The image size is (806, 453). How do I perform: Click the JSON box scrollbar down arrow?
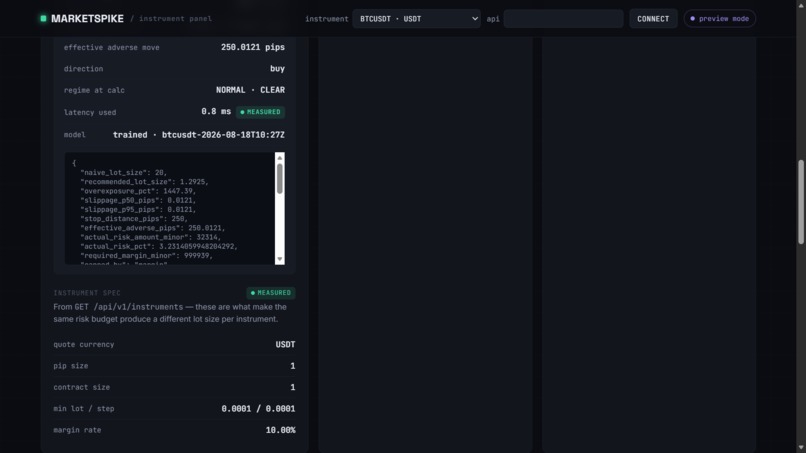(280, 259)
